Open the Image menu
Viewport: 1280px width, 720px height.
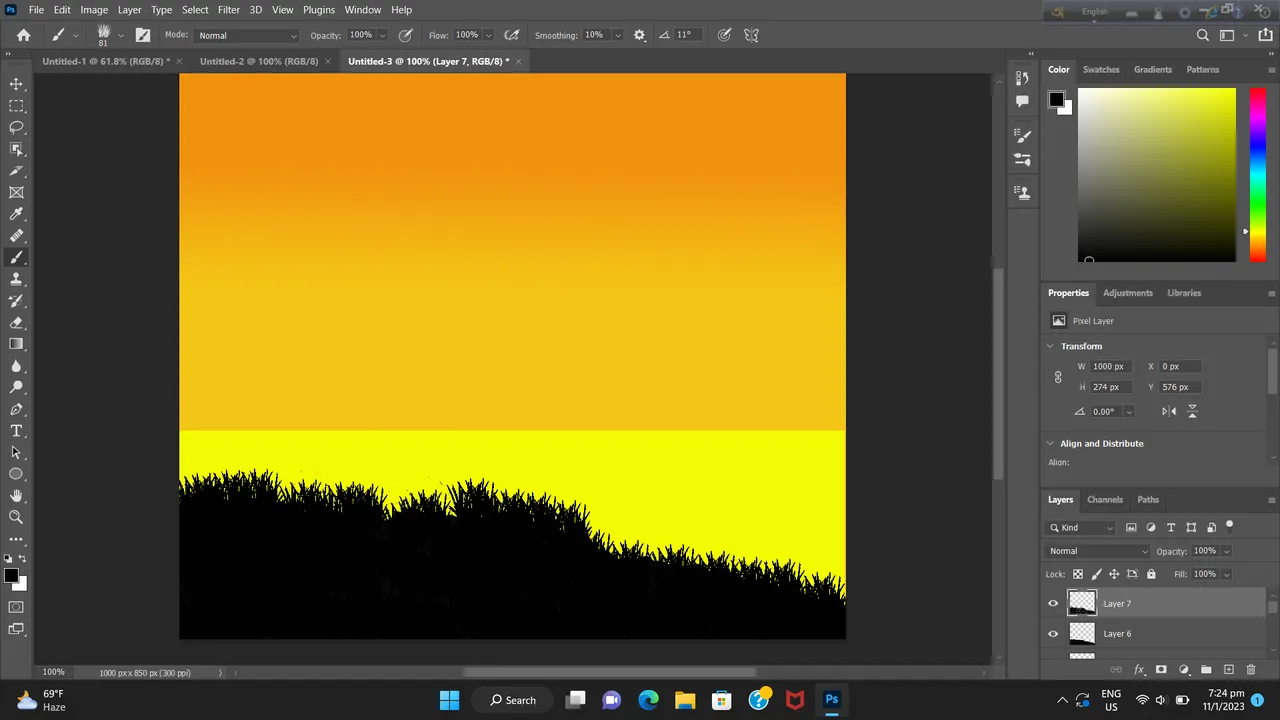coord(94,10)
